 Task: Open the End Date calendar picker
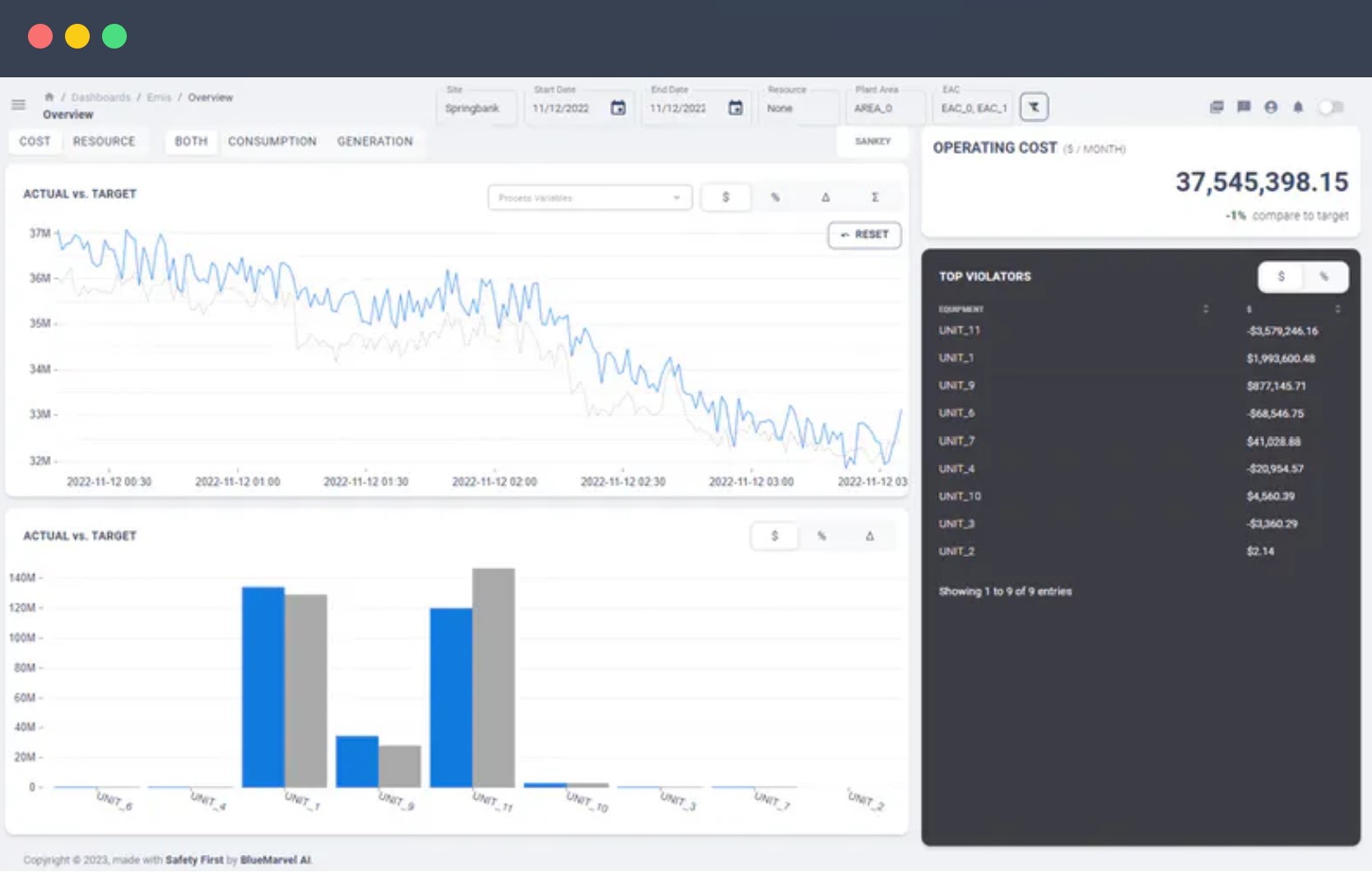point(736,108)
